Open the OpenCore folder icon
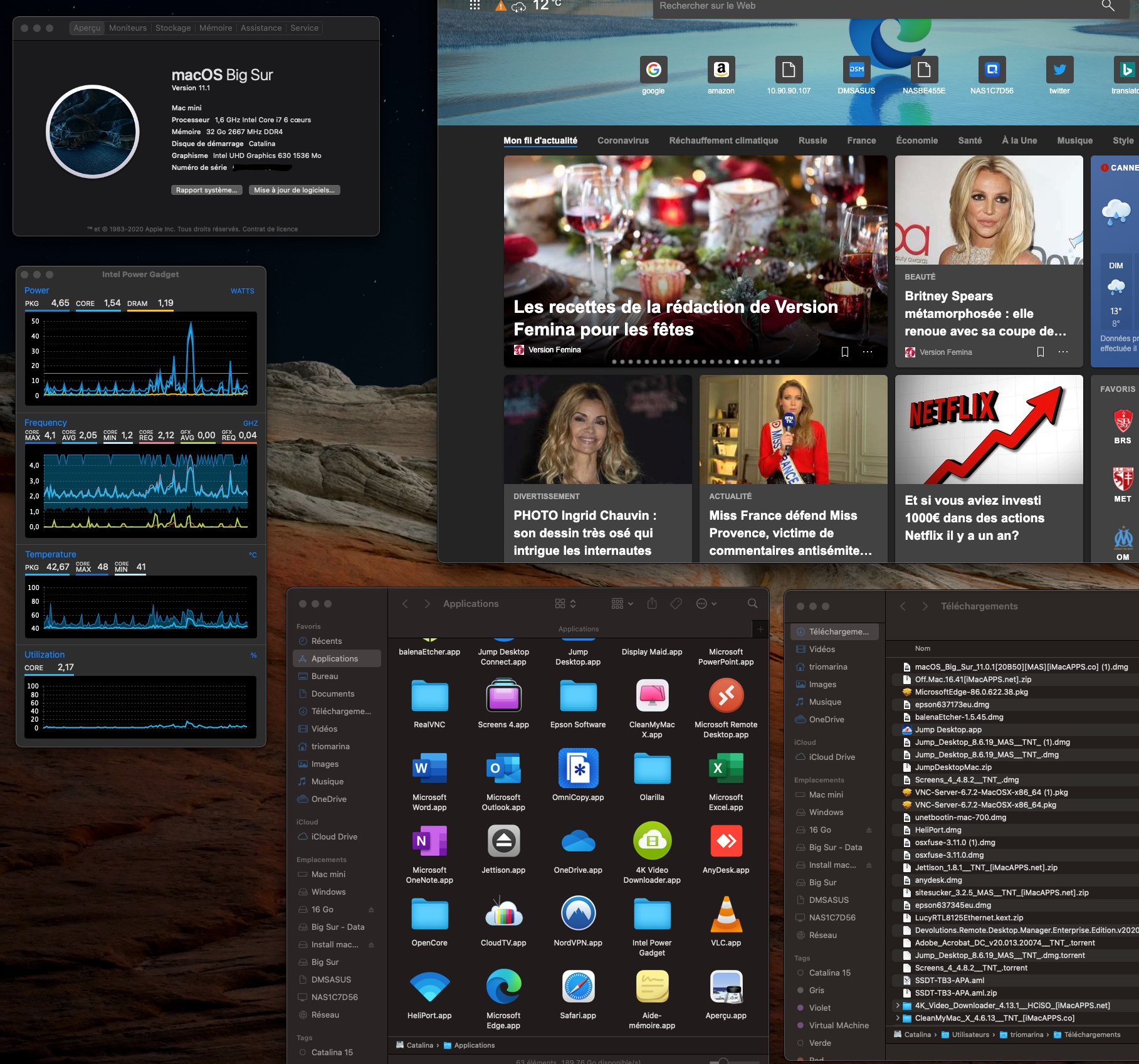This screenshot has width=1139, height=1064. pos(429,914)
